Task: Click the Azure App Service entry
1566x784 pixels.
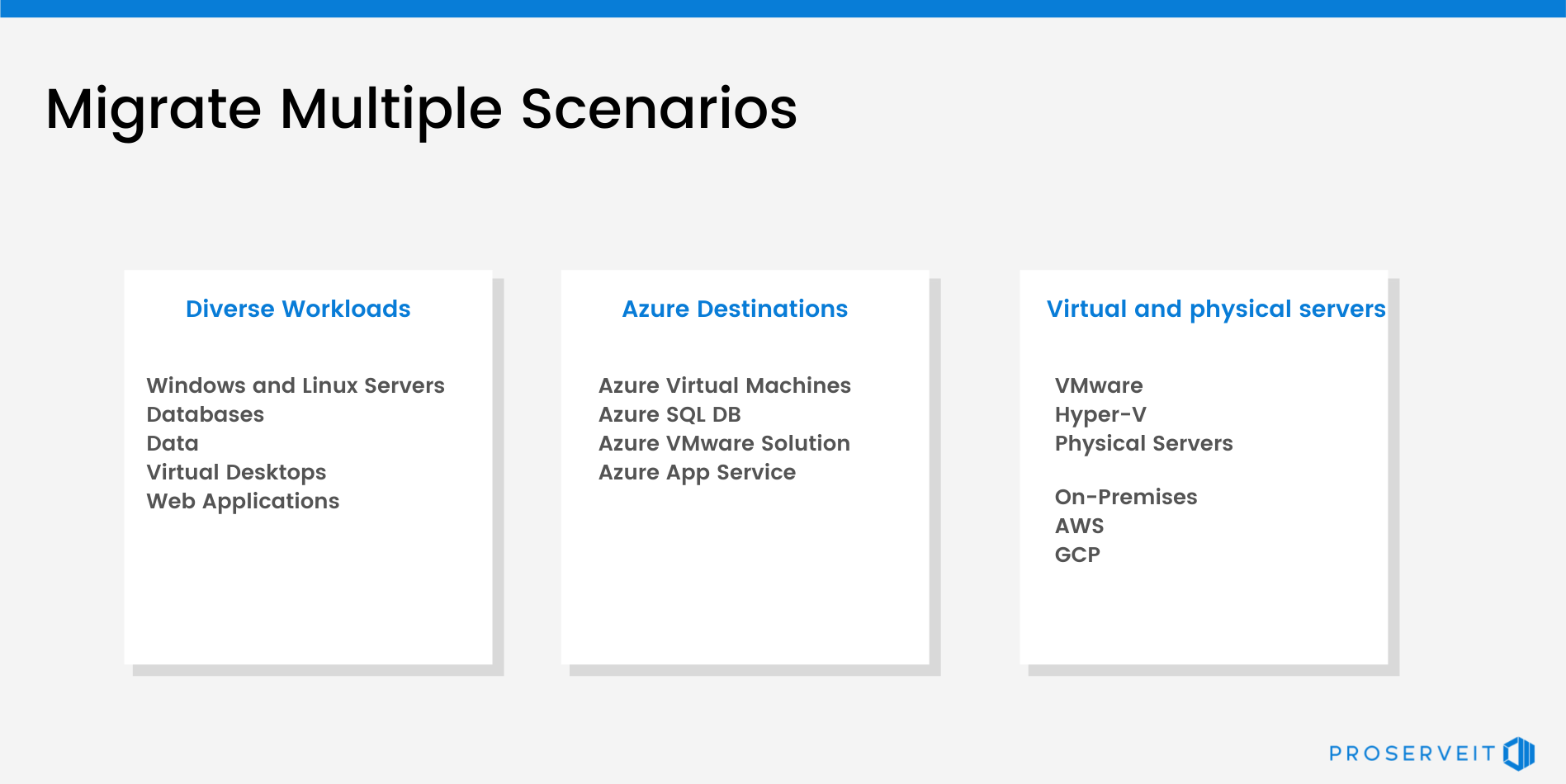Action: [697, 472]
